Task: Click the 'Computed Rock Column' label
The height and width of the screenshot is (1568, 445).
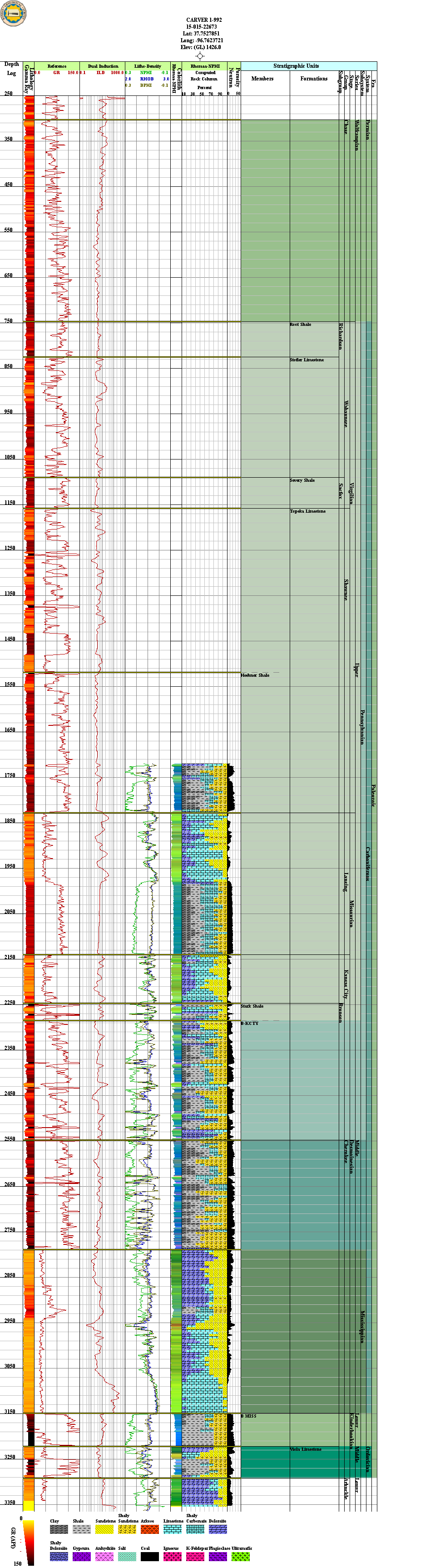Action: pyautogui.click(x=205, y=75)
